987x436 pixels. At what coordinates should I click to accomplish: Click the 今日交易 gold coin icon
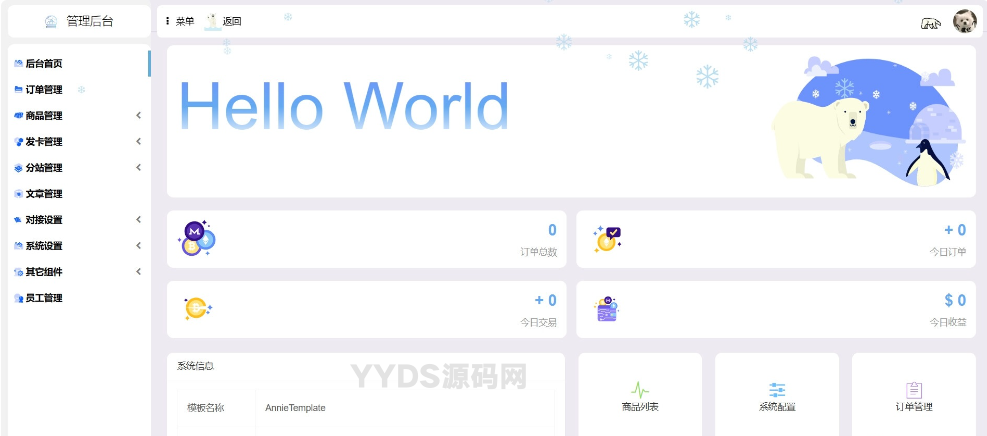click(197, 309)
